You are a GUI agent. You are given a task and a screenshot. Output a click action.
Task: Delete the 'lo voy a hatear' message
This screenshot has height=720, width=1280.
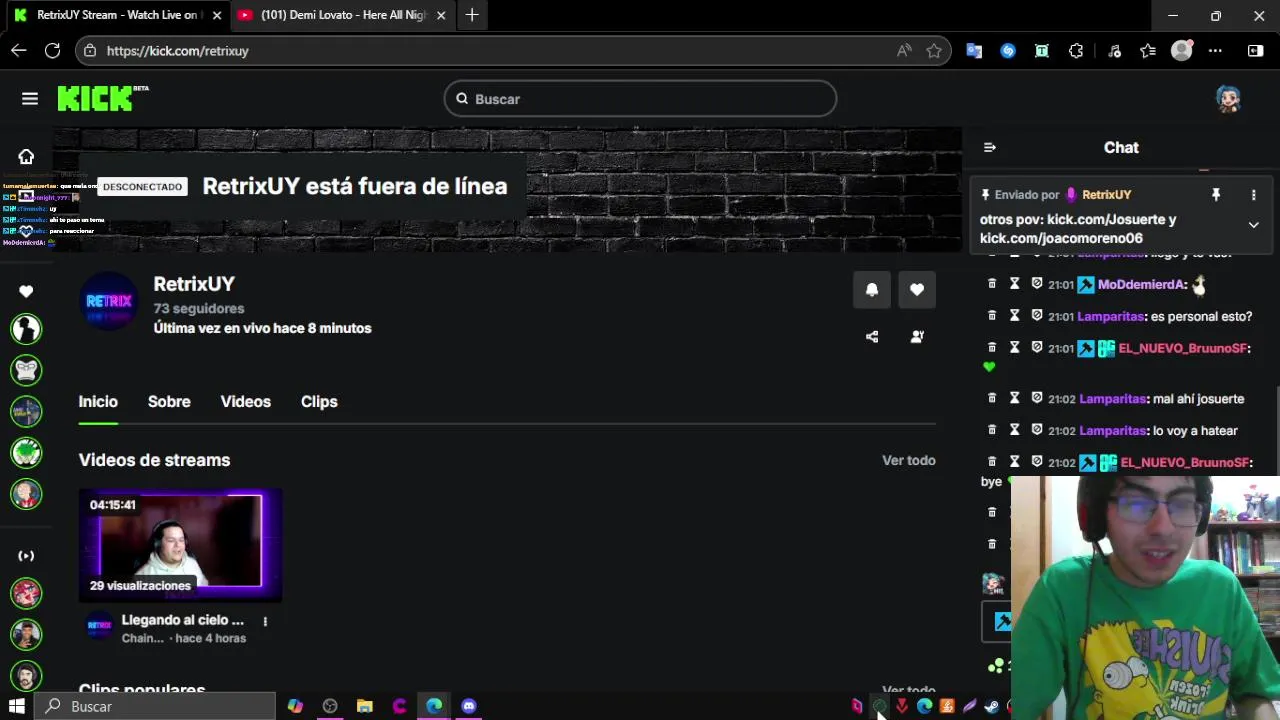coord(992,430)
